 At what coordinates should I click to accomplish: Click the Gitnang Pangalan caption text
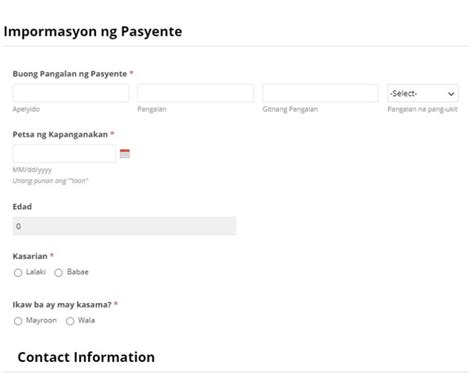(290, 109)
